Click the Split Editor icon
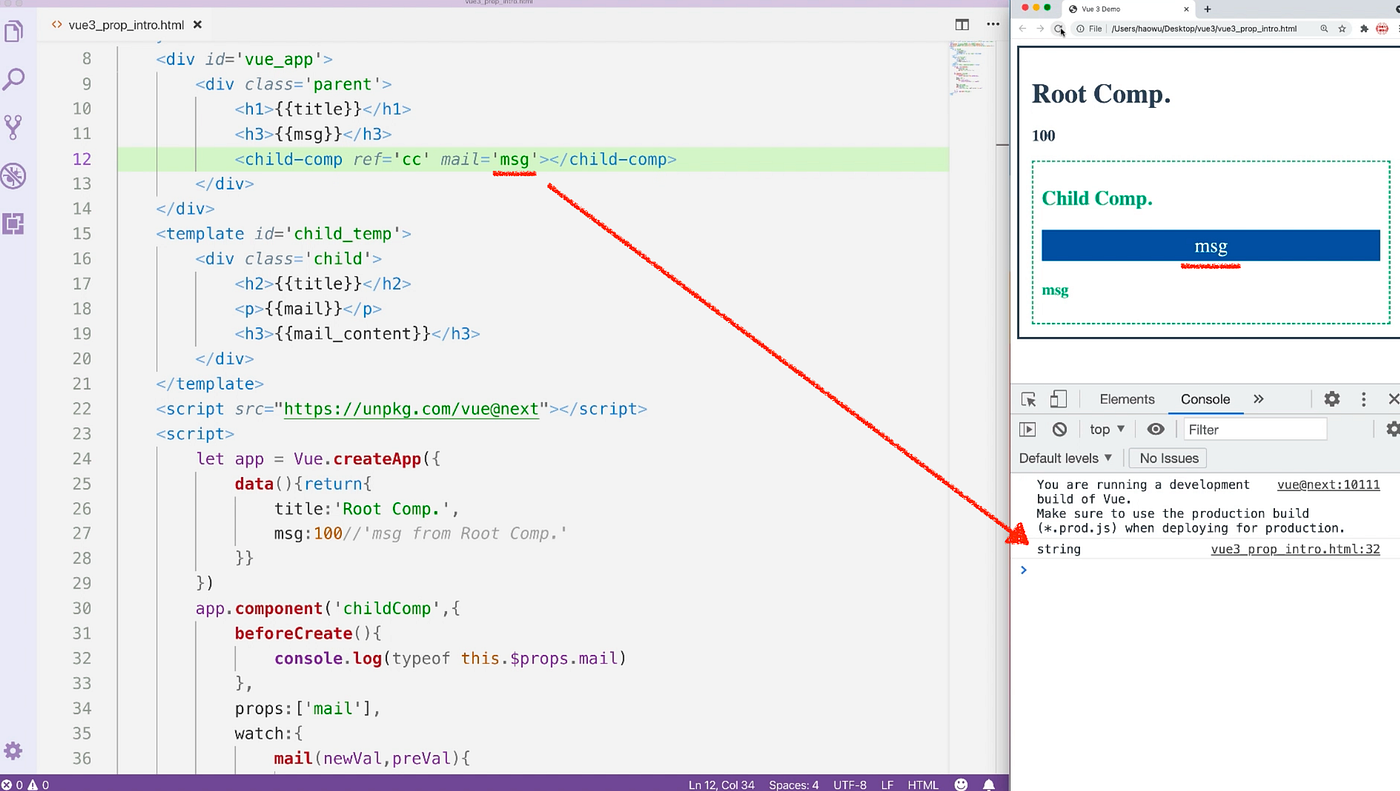Screen dimensions: 1400x791 [962, 24]
